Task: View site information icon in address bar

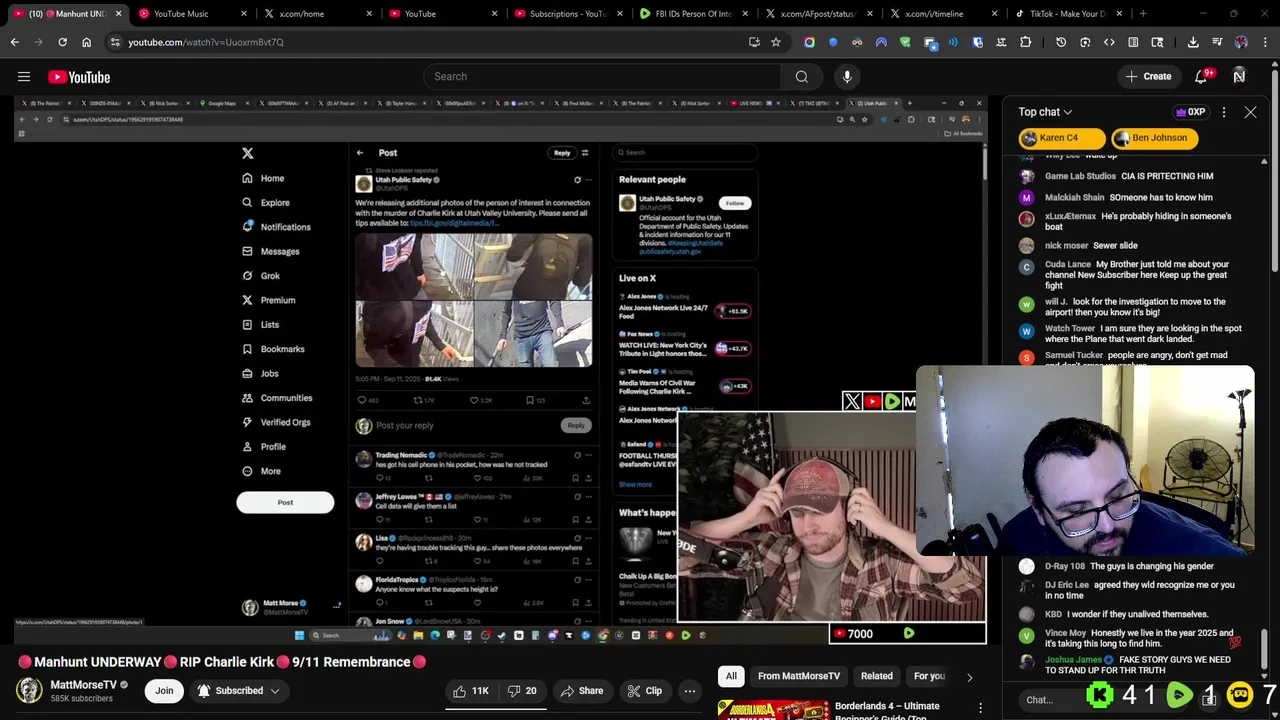Action: click(x=115, y=42)
